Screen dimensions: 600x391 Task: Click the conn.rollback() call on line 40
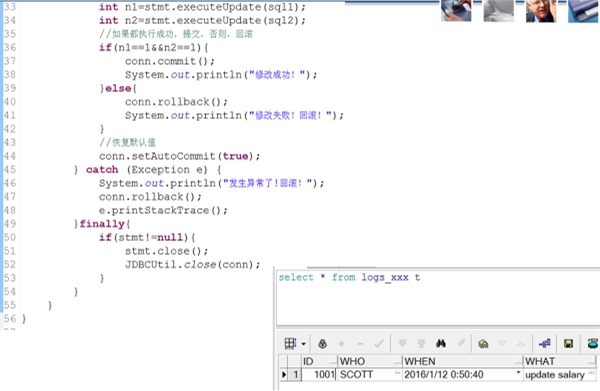tap(176, 102)
